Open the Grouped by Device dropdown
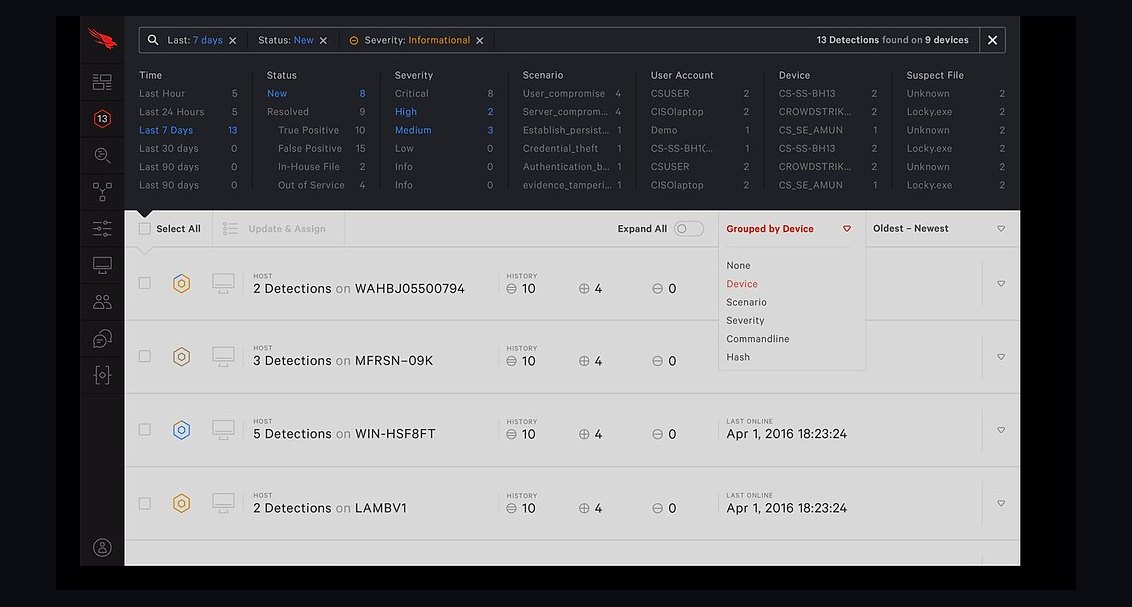 coord(788,229)
